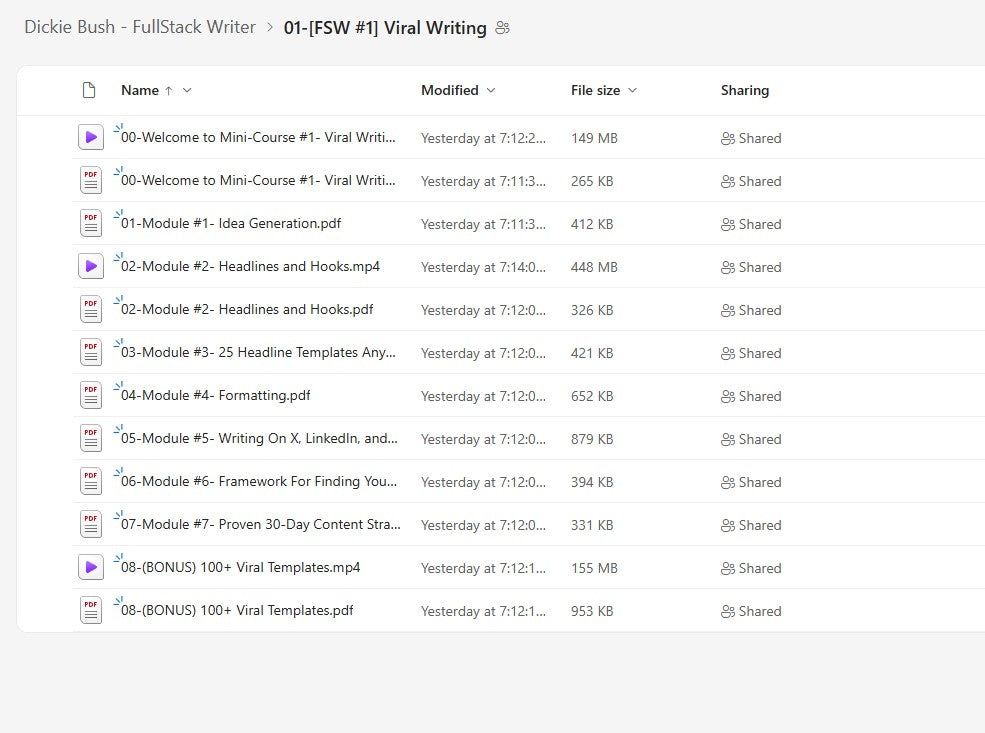Screen dimensions: 985x733
Task: Click the Sharing column header
Action: pos(744,90)
